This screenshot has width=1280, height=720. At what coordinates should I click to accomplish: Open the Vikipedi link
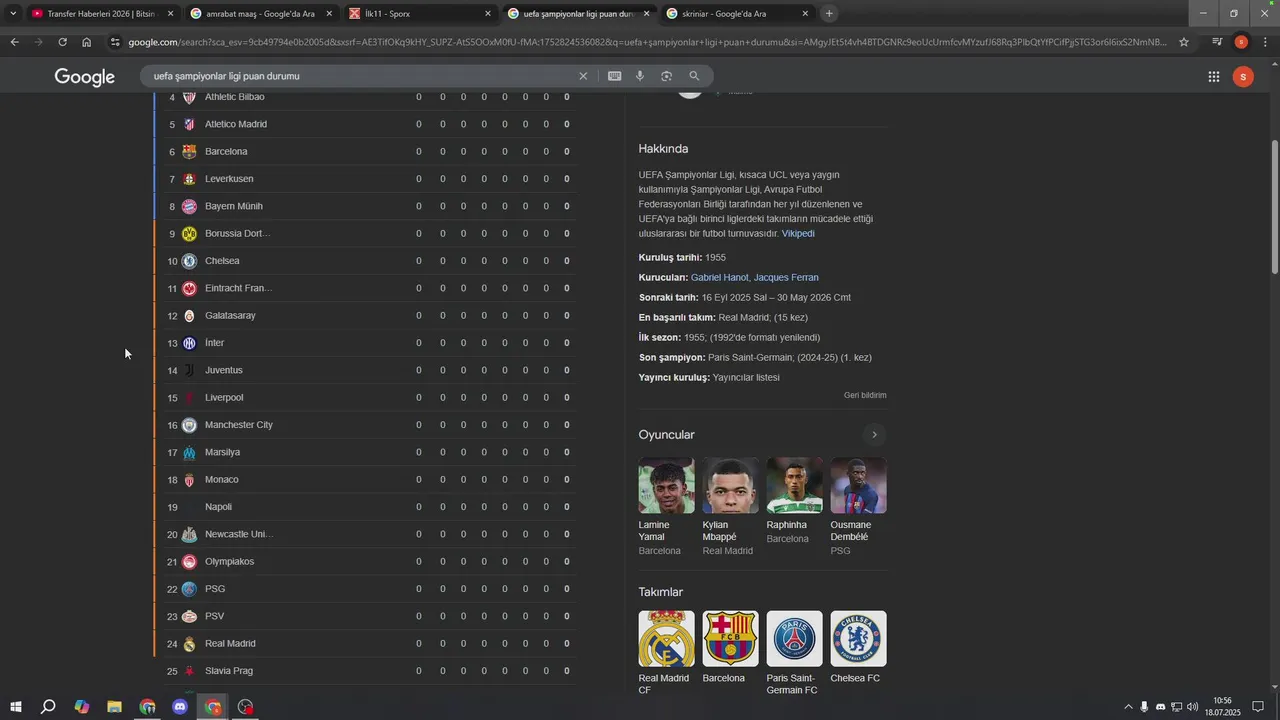click(798, 233)
